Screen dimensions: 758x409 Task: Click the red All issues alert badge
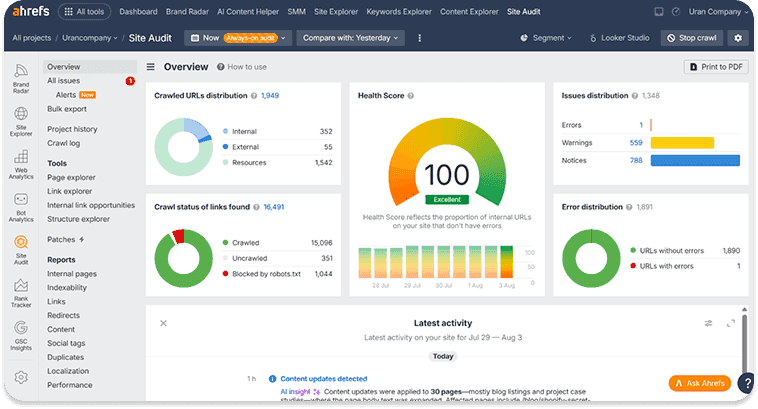tap(130, 81)
